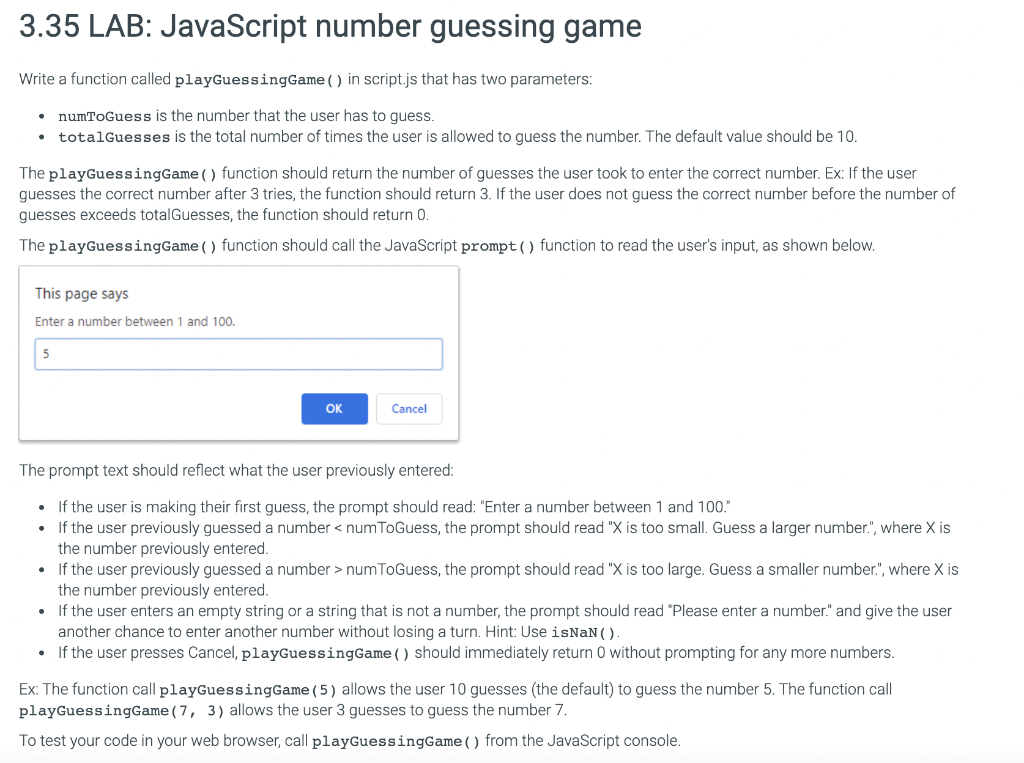Click the "X is too large" bullet text
The width and height of the screenshot is (1024, 763).
point(508,579)
